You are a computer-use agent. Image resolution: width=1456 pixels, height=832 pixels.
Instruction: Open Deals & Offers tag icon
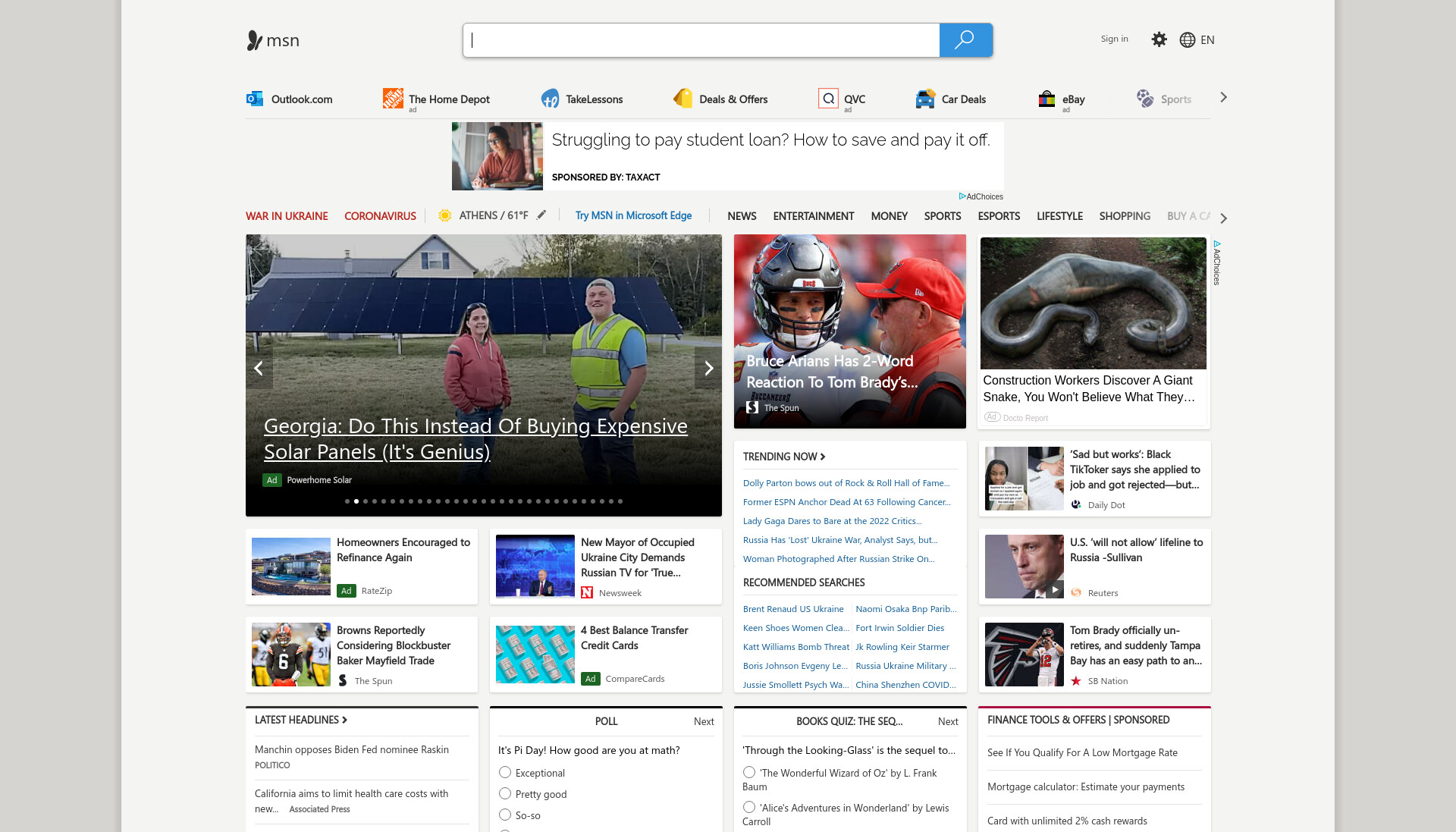click(x=682, y=99)
